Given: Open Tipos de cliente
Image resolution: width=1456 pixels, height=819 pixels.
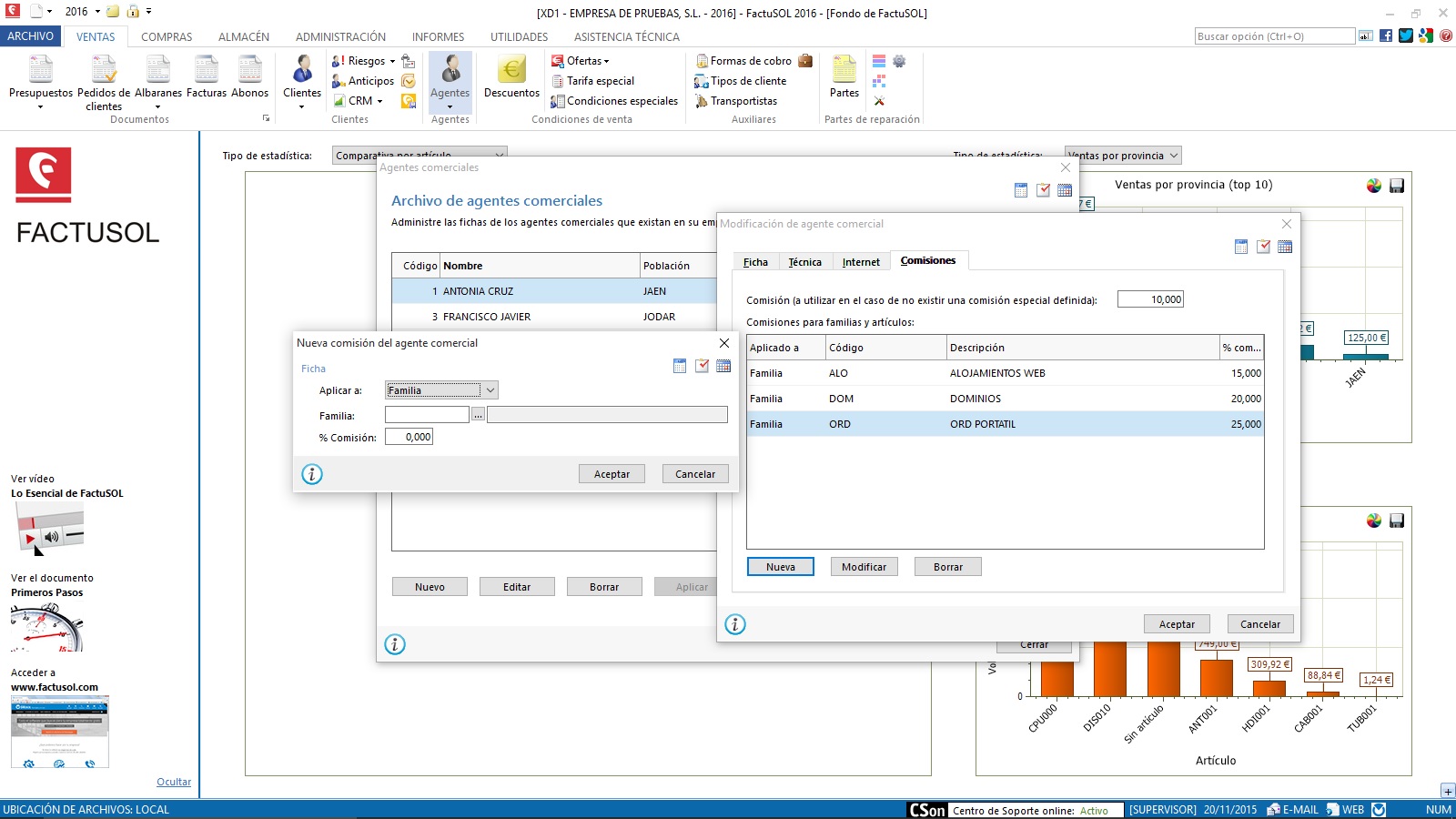Looking at the screenshot, I should click(x=740, y=81).
